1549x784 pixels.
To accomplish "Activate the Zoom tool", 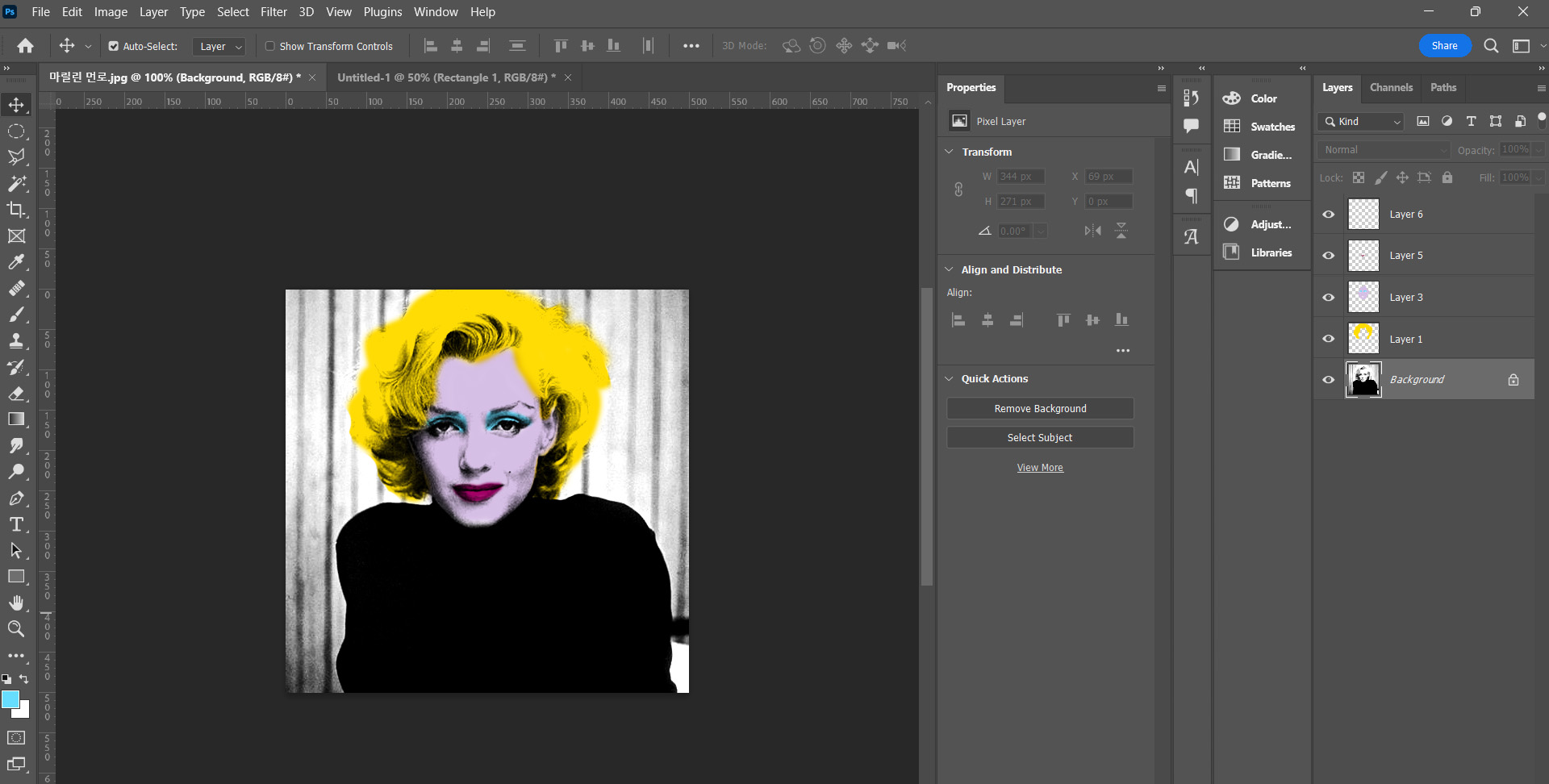I will (16, 629).
